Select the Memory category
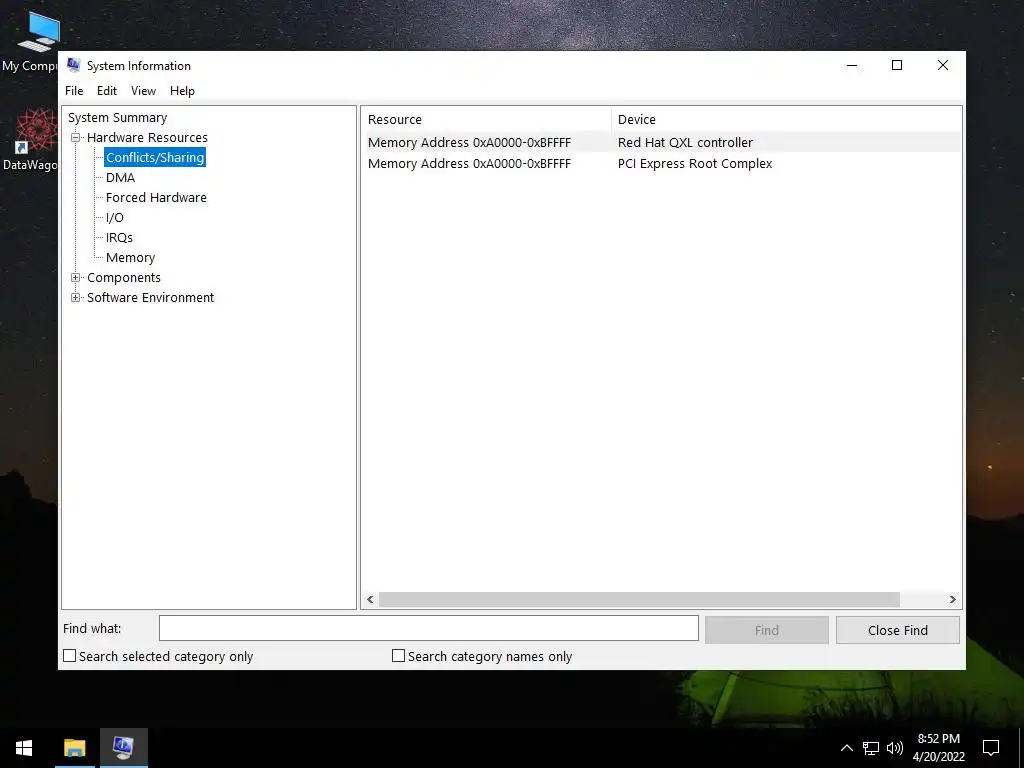The image size is (1024, 768). [130, 258]
